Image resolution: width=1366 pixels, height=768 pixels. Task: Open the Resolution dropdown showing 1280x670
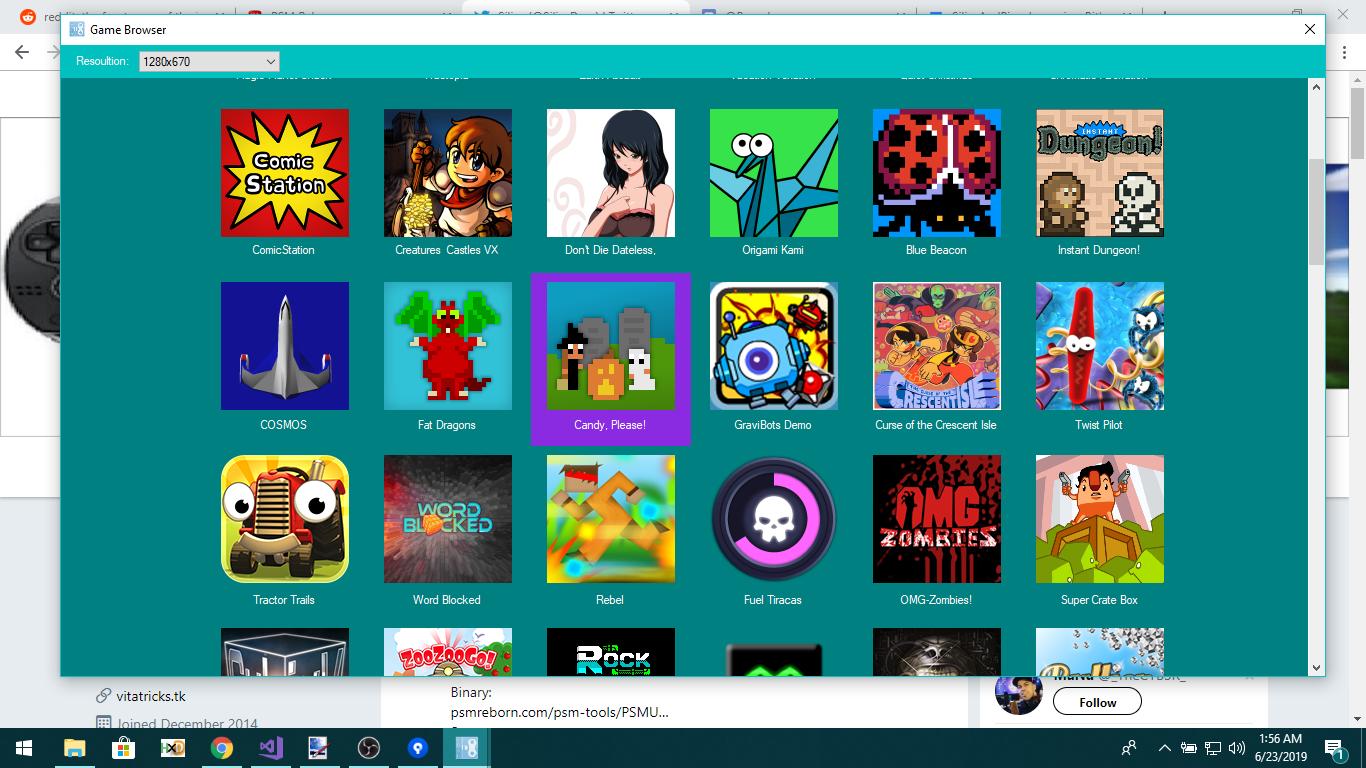(x=209, y=61)
